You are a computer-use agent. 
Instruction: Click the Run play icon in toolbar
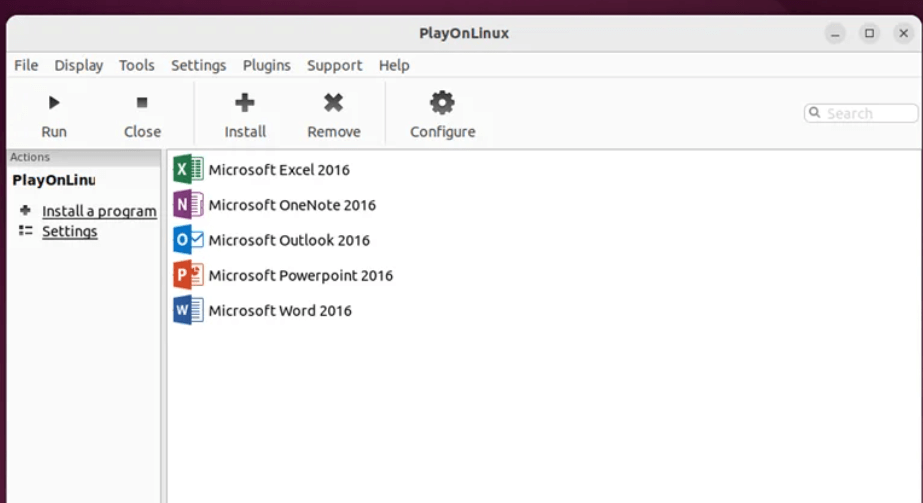pyautogui.click(x=54, y=103)
